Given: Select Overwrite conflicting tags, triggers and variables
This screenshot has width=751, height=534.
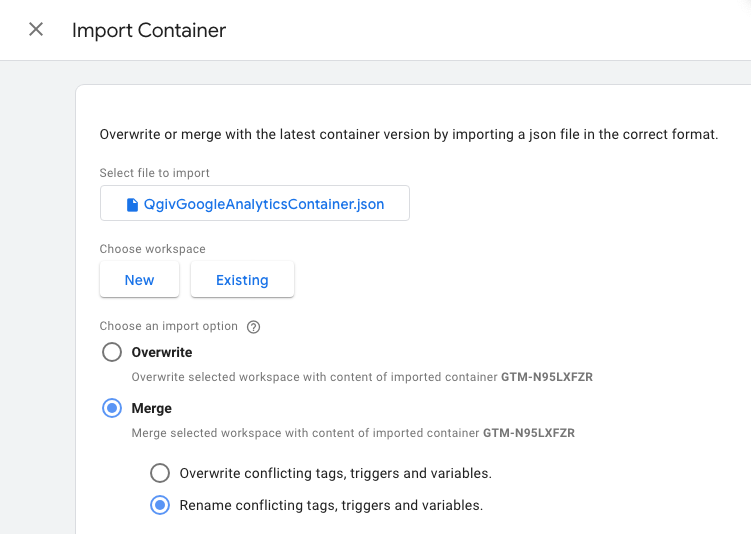Looking at the screenshot, I should [x=160, y=473].
